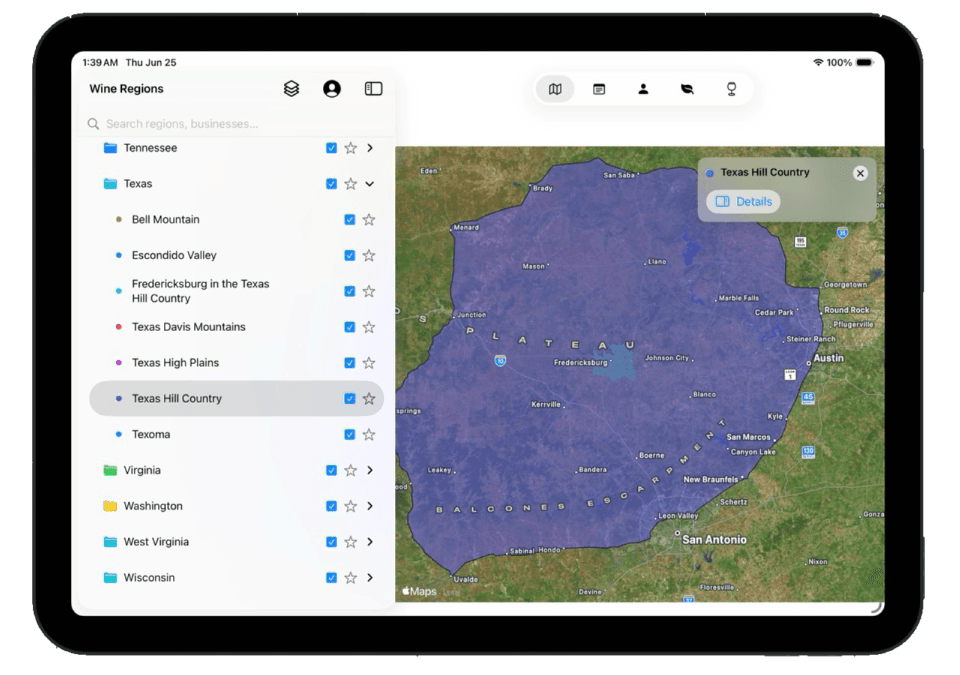Click the battery status icon

click(x=864, y=62)
